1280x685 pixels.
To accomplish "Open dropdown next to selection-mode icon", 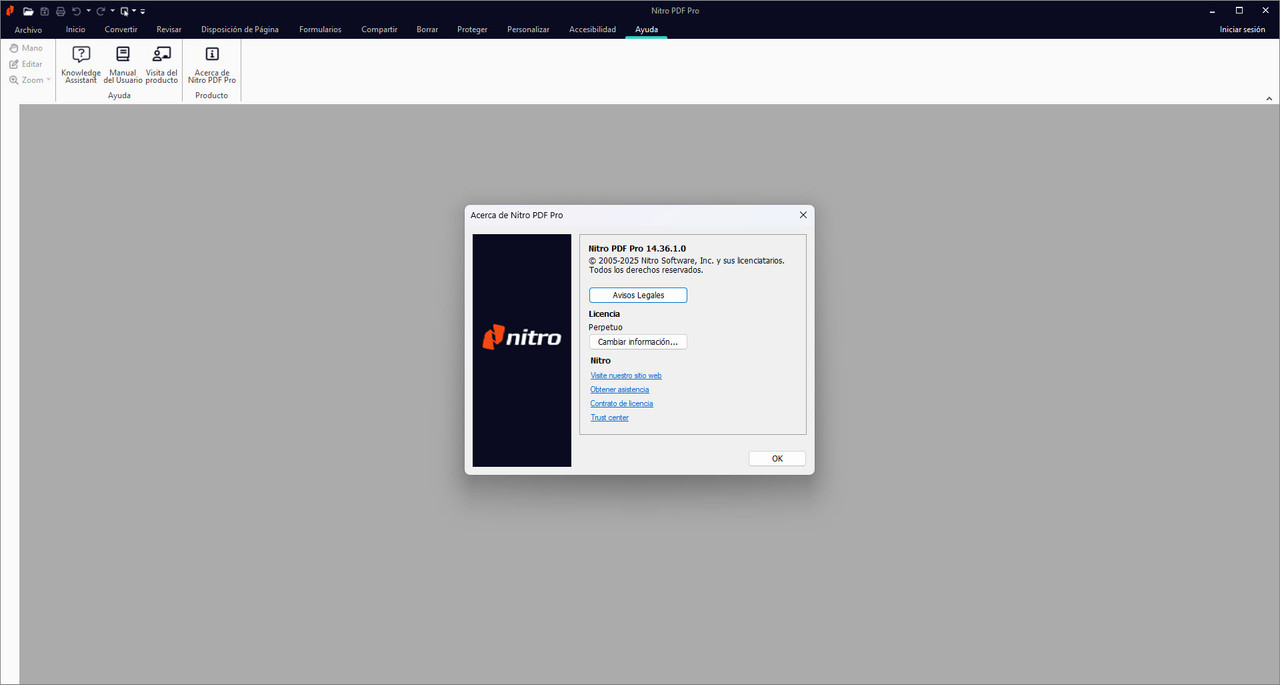I will pyautogui.click(x=134, y=11).
